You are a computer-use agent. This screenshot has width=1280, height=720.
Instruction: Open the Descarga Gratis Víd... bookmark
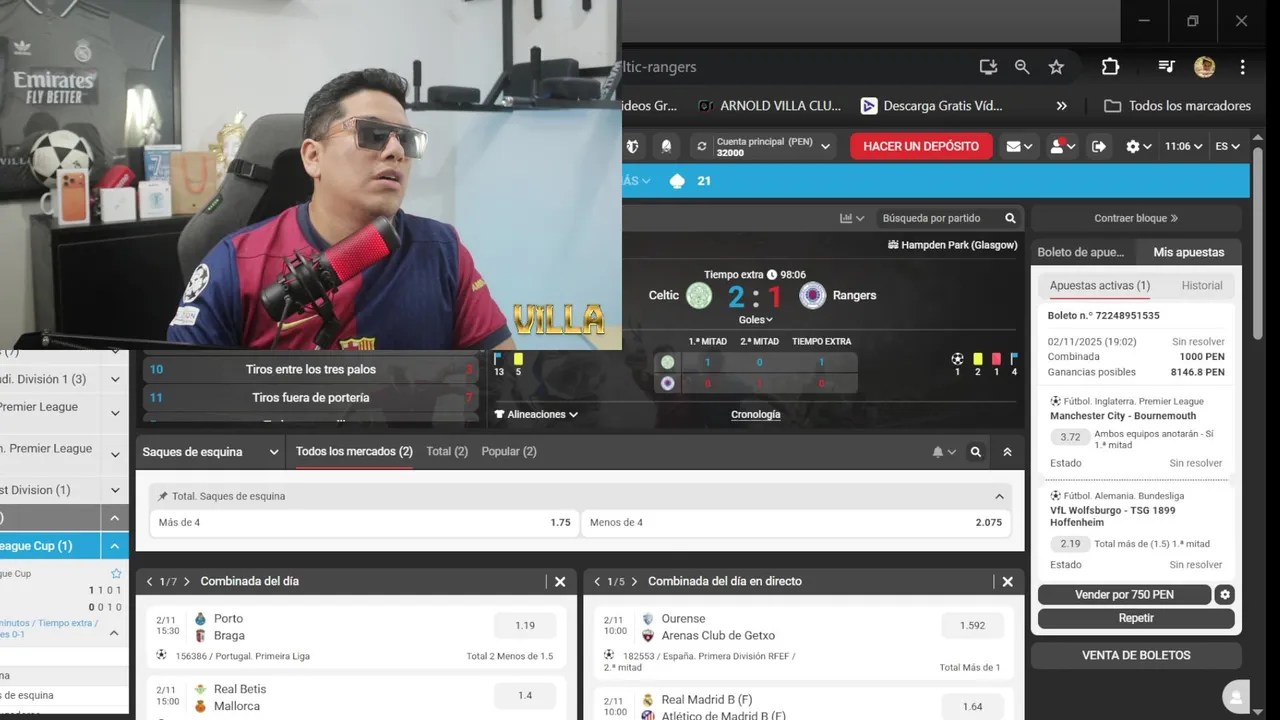pos(931,106)
